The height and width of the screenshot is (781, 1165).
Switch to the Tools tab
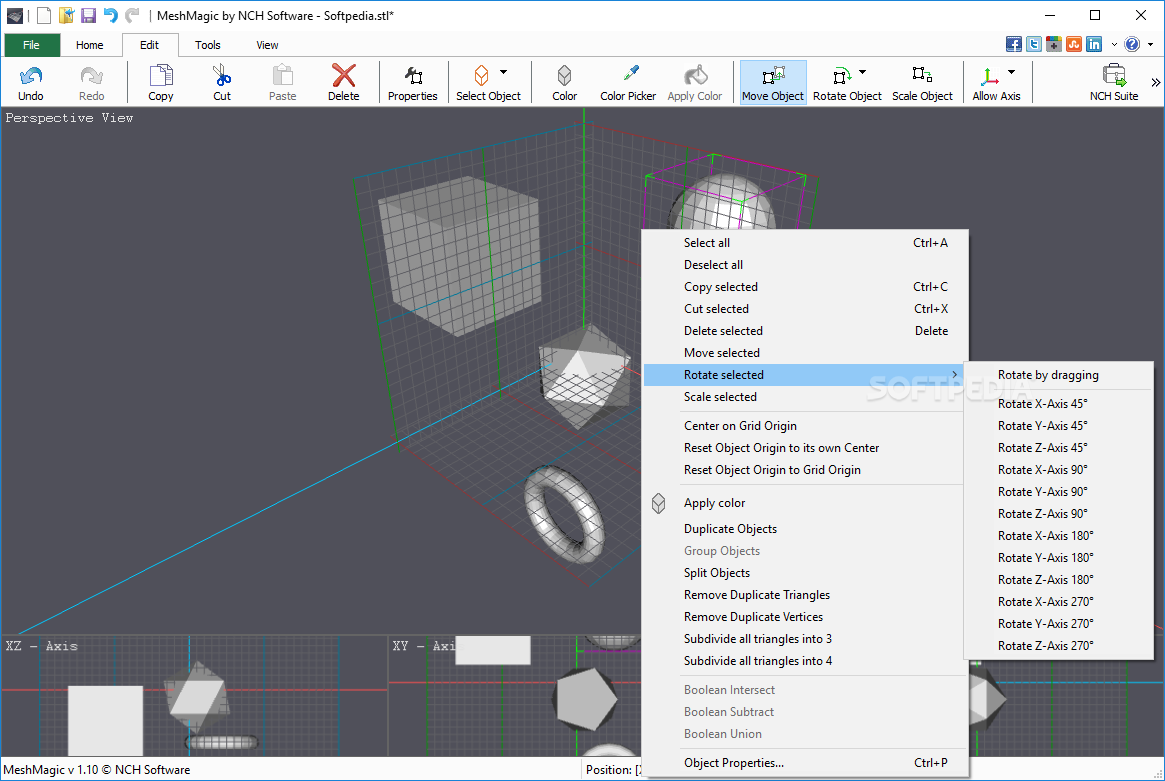pyautogui.click(x=207, y=45)
